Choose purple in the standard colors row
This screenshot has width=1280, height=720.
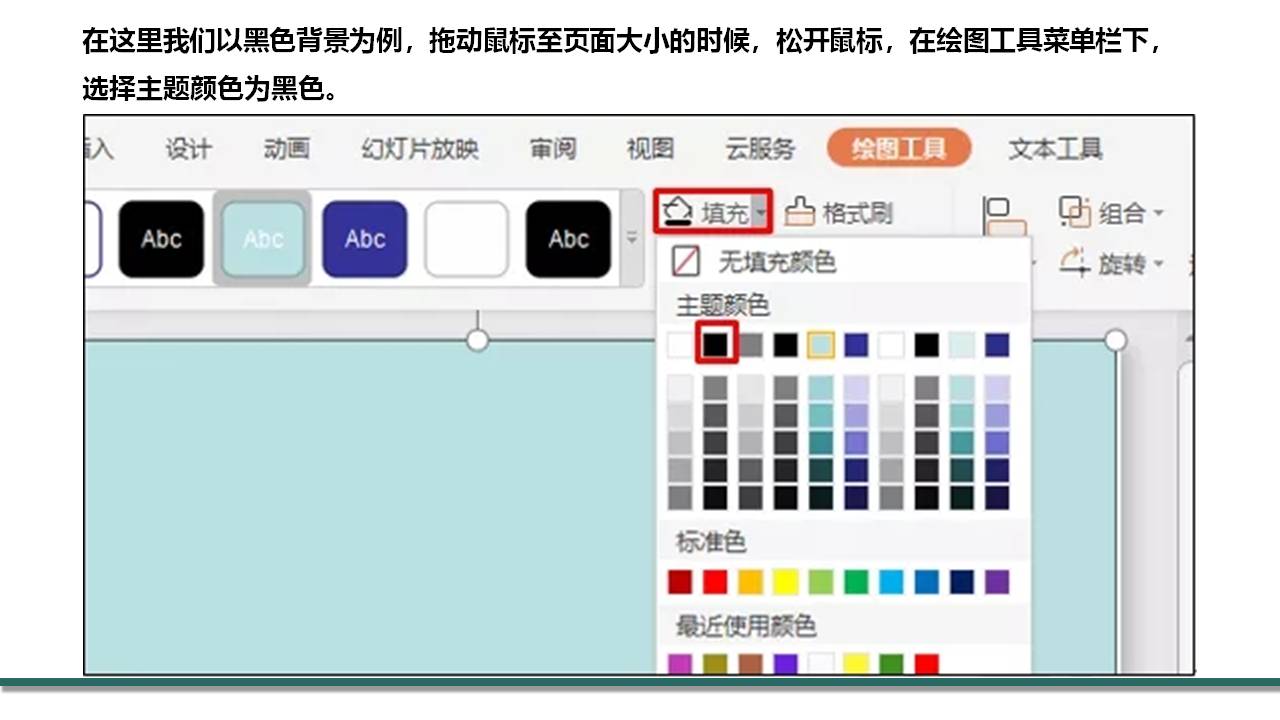tap(997, 582)
